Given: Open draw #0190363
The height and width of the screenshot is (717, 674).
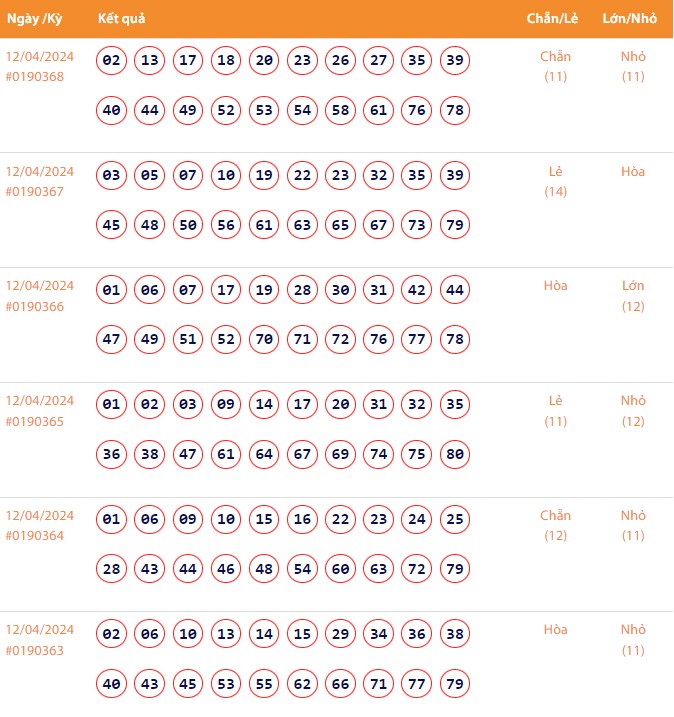Looking at the screenshot, I should click(35, 651).
